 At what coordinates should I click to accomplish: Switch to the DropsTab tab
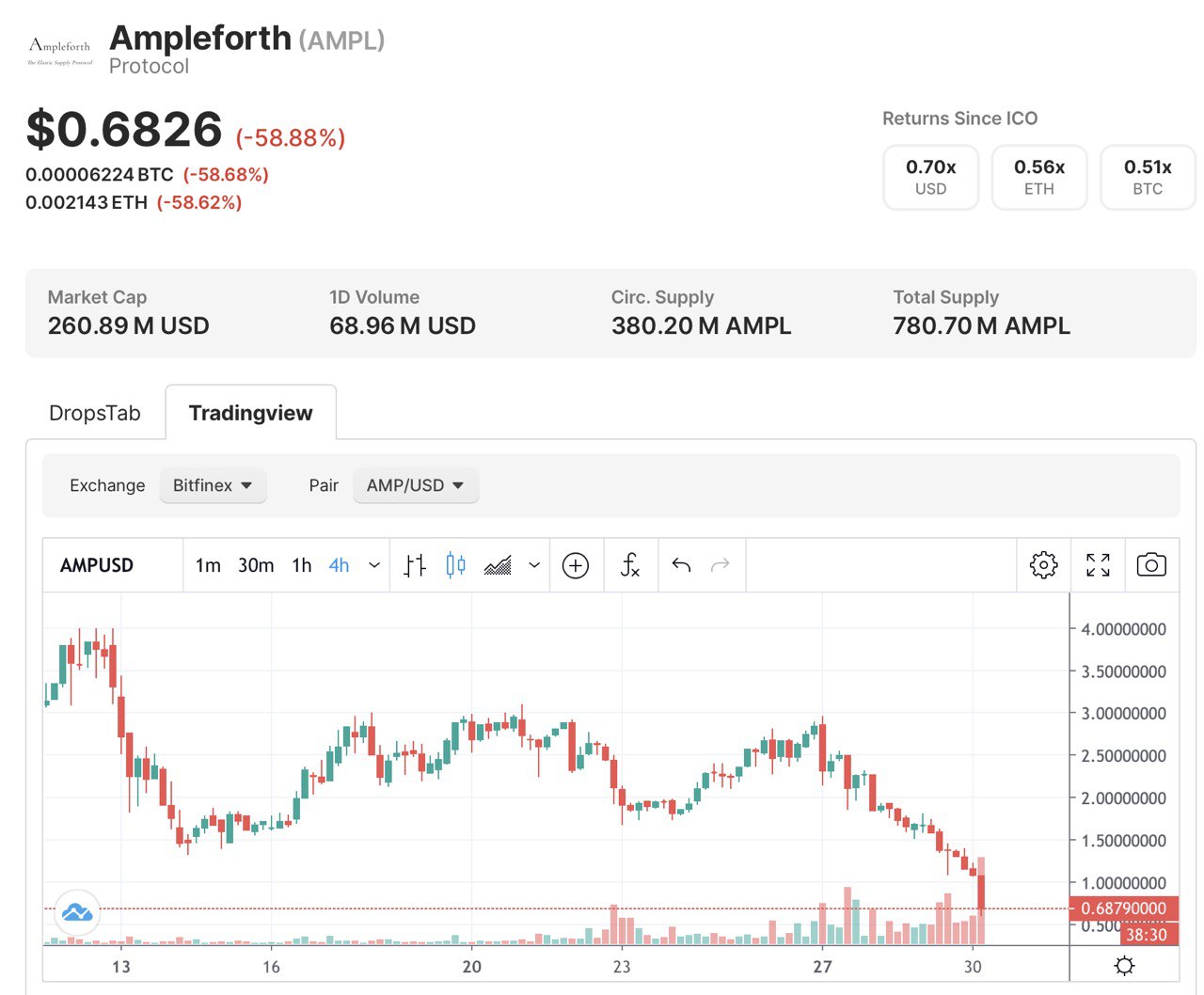[95, 413]
